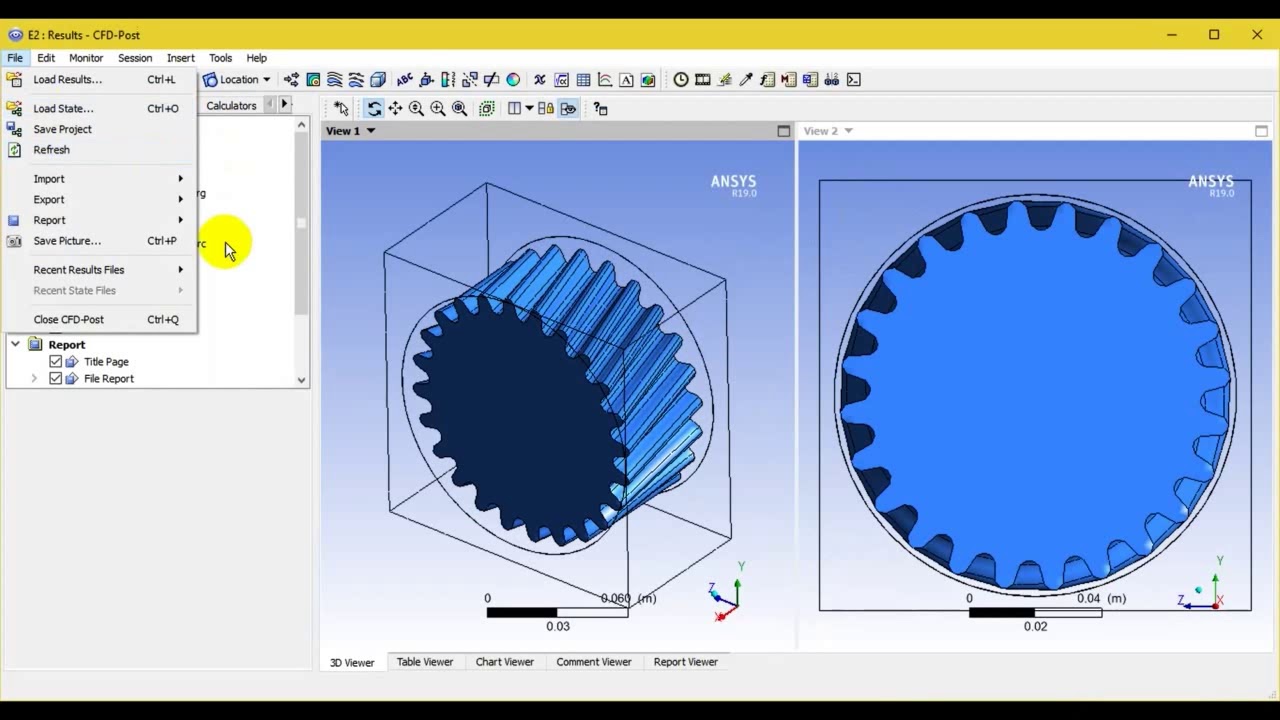This screenshot has width=1280, height=720.
Task: Open the Function Calculator icon
Action: click(x=767, y=80)
